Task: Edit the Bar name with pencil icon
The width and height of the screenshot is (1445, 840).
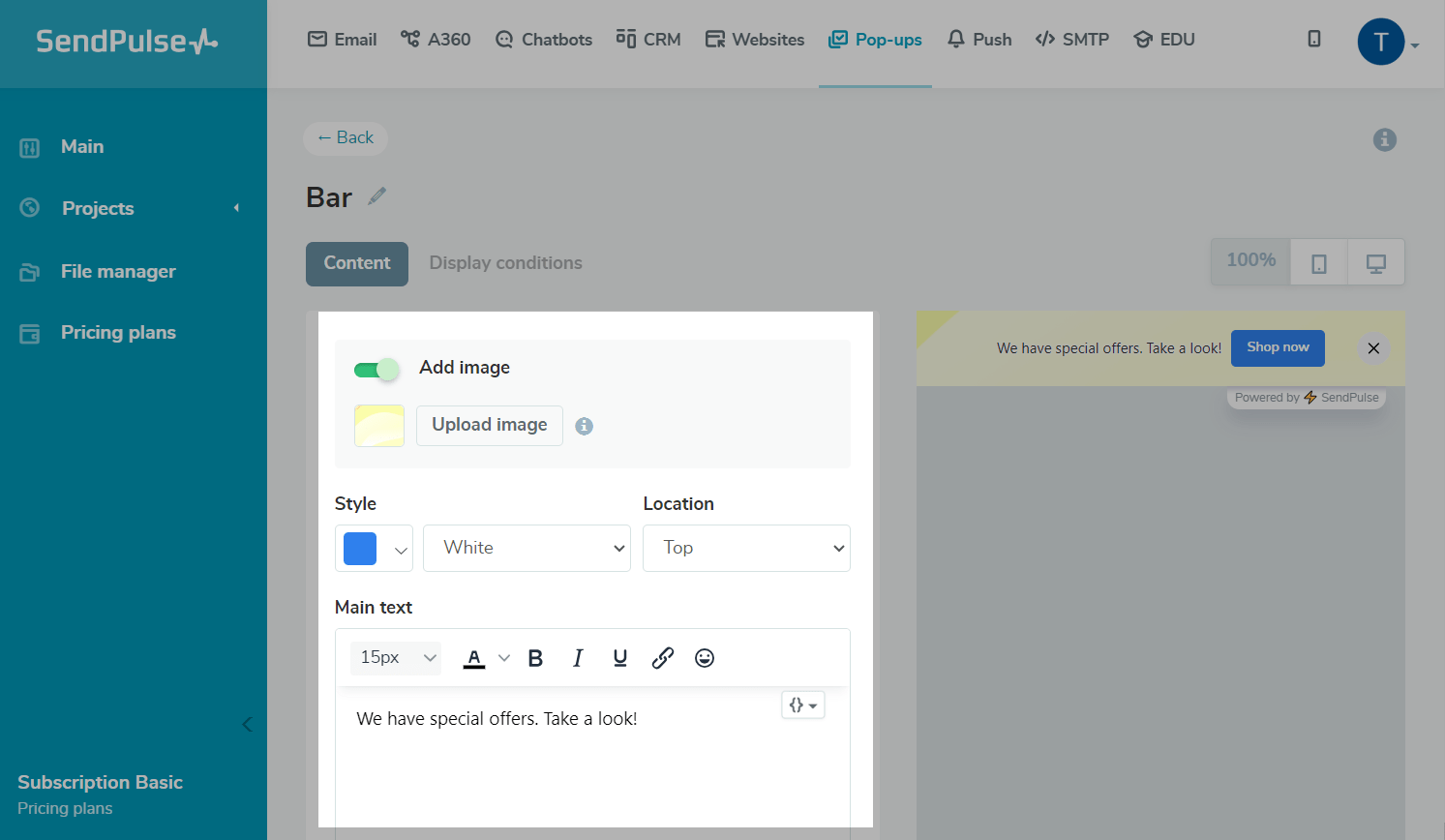Action: click(x=376, y=196)
